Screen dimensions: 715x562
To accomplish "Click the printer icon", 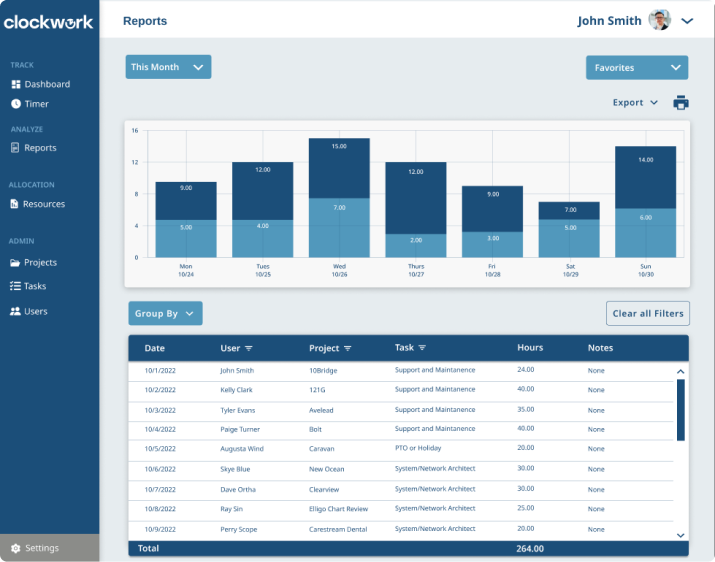I will [x=681, y=103].
